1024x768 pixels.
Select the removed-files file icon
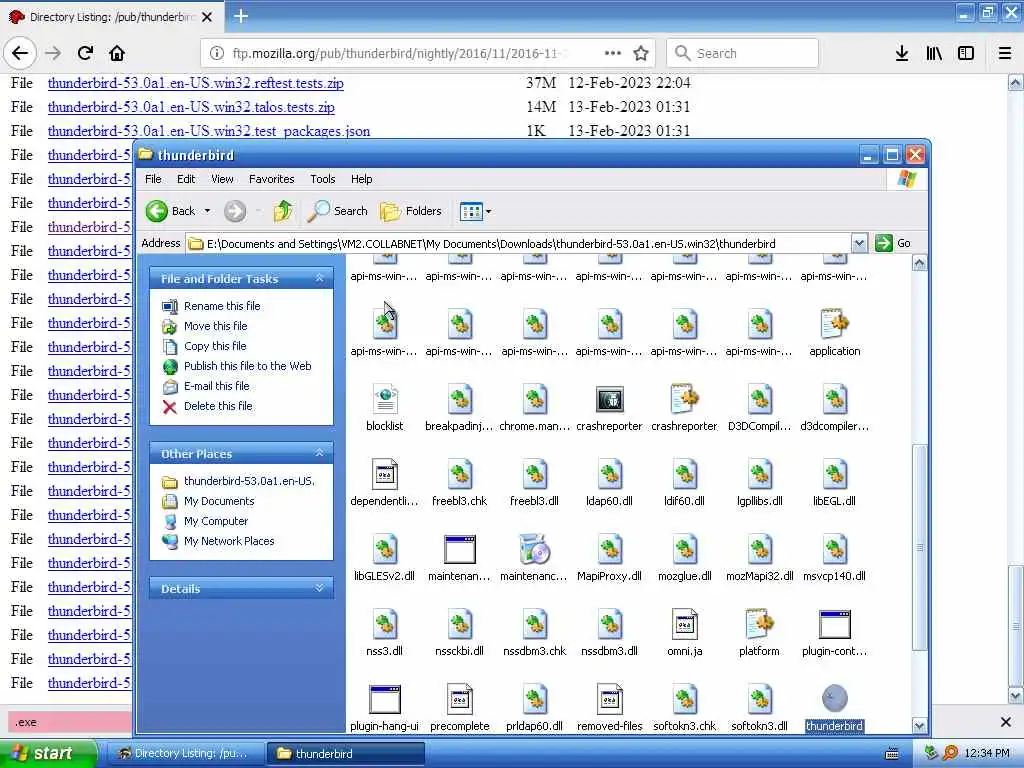pyautogui.click(x=609, y=699)
